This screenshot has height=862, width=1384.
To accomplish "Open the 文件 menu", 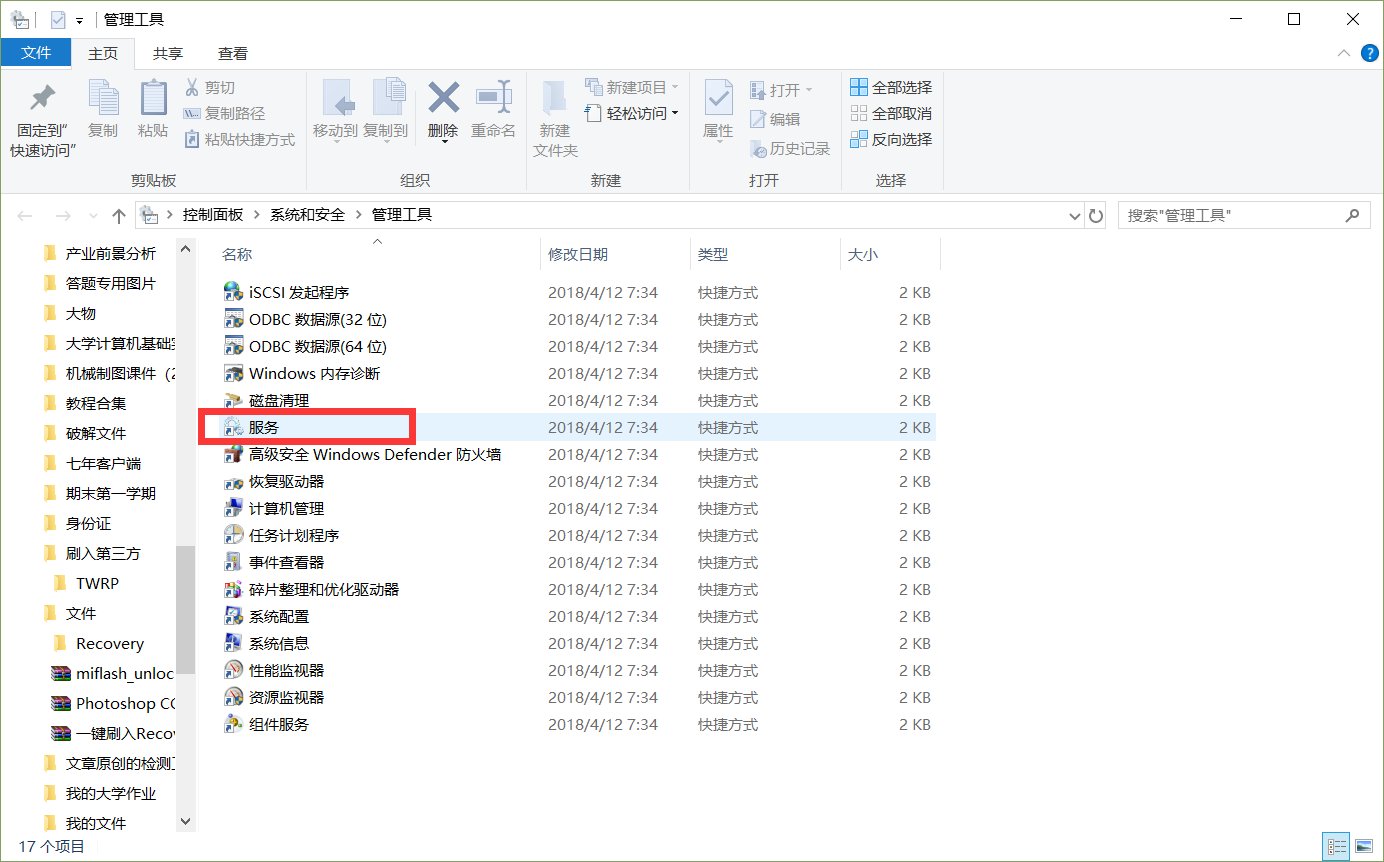I will tap(36, 53).
